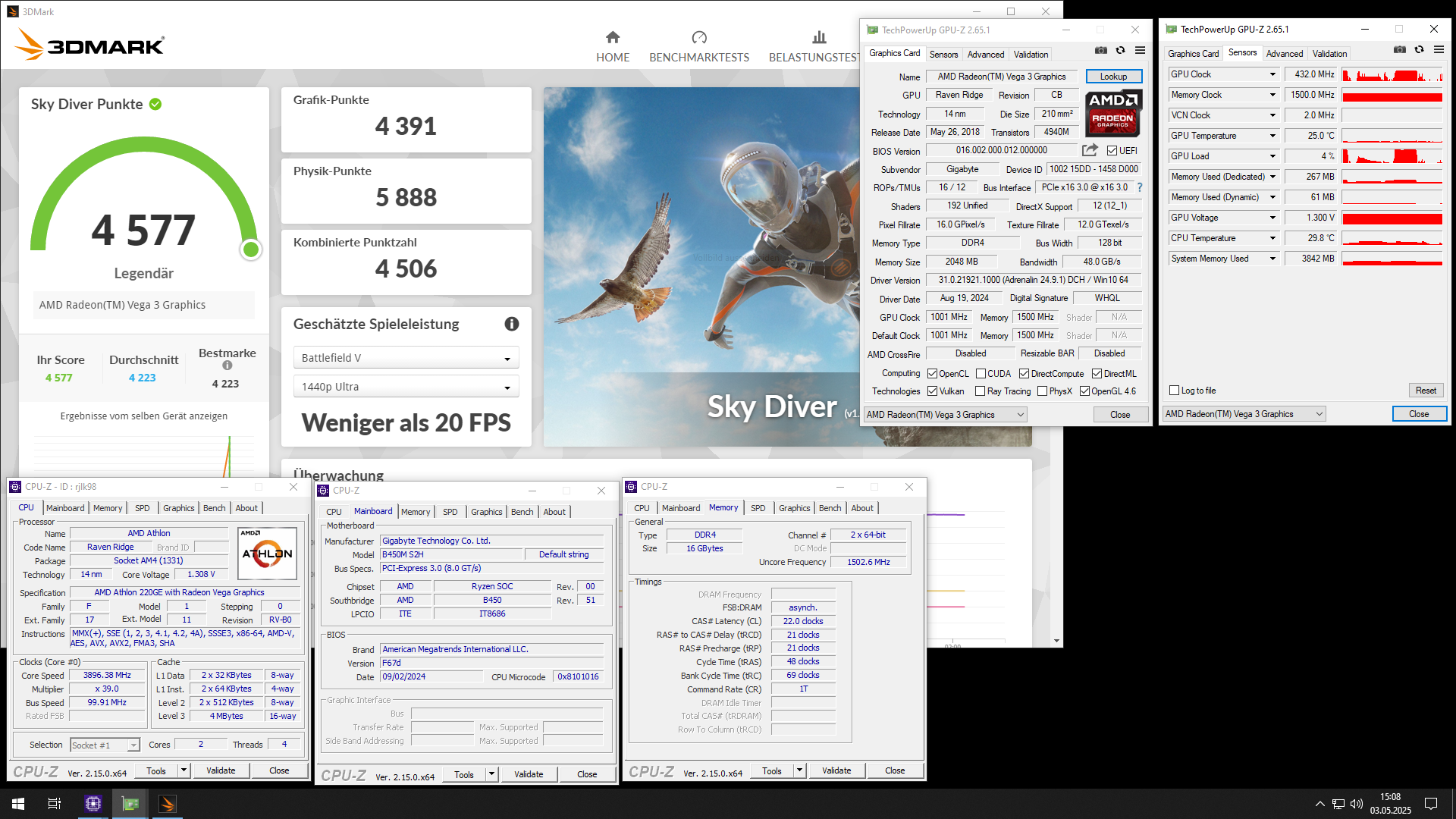Click the GPU-Z Lookup button

pyautogui.click(x=1113, y=77)
